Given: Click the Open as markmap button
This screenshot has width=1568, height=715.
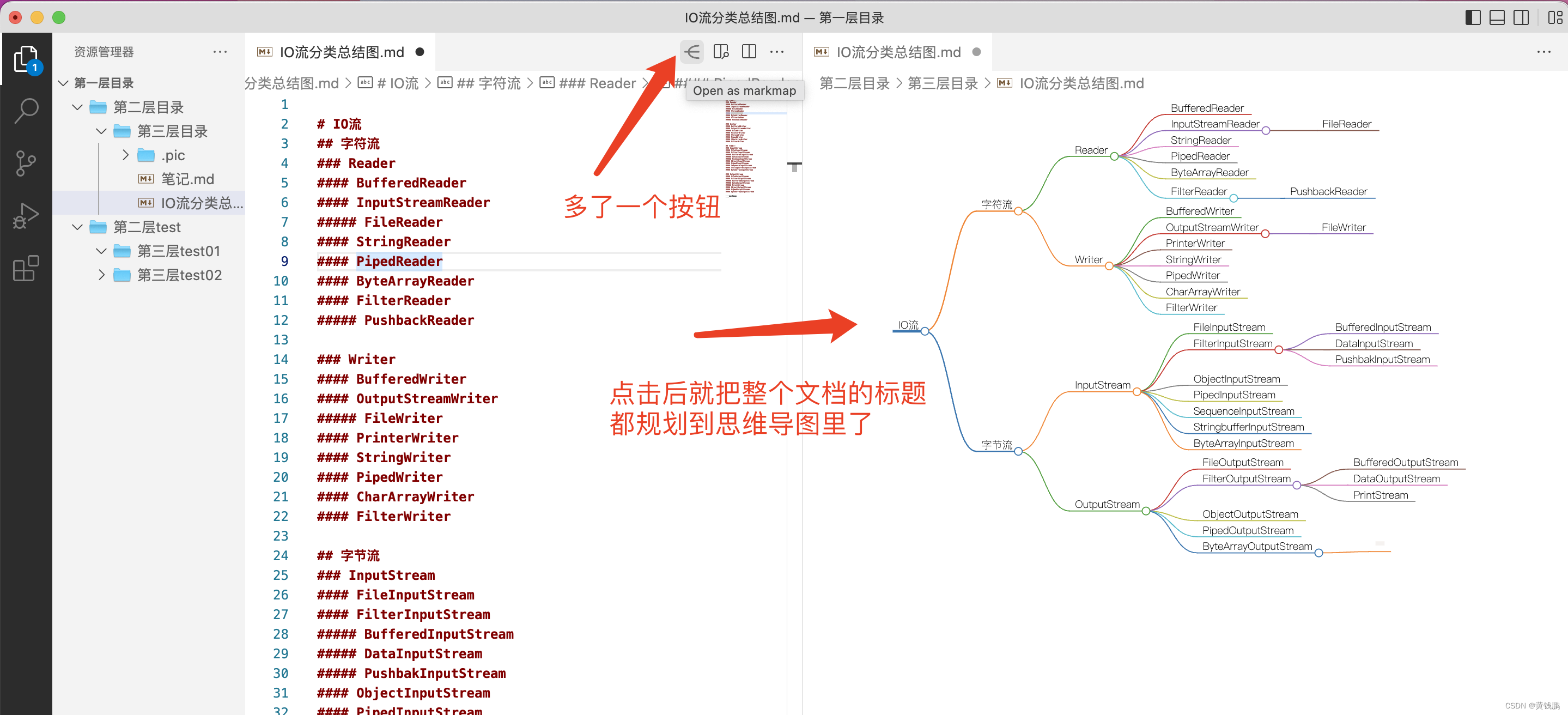Looking at the screenshot, I should (x=692, y=52).
